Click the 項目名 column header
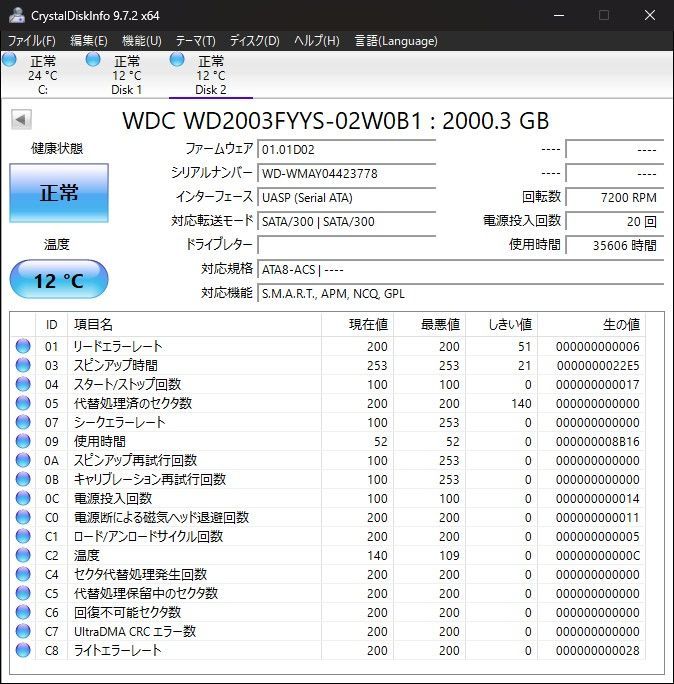The width and height of the screenshot is (674, 684). [x=195, y=325]
